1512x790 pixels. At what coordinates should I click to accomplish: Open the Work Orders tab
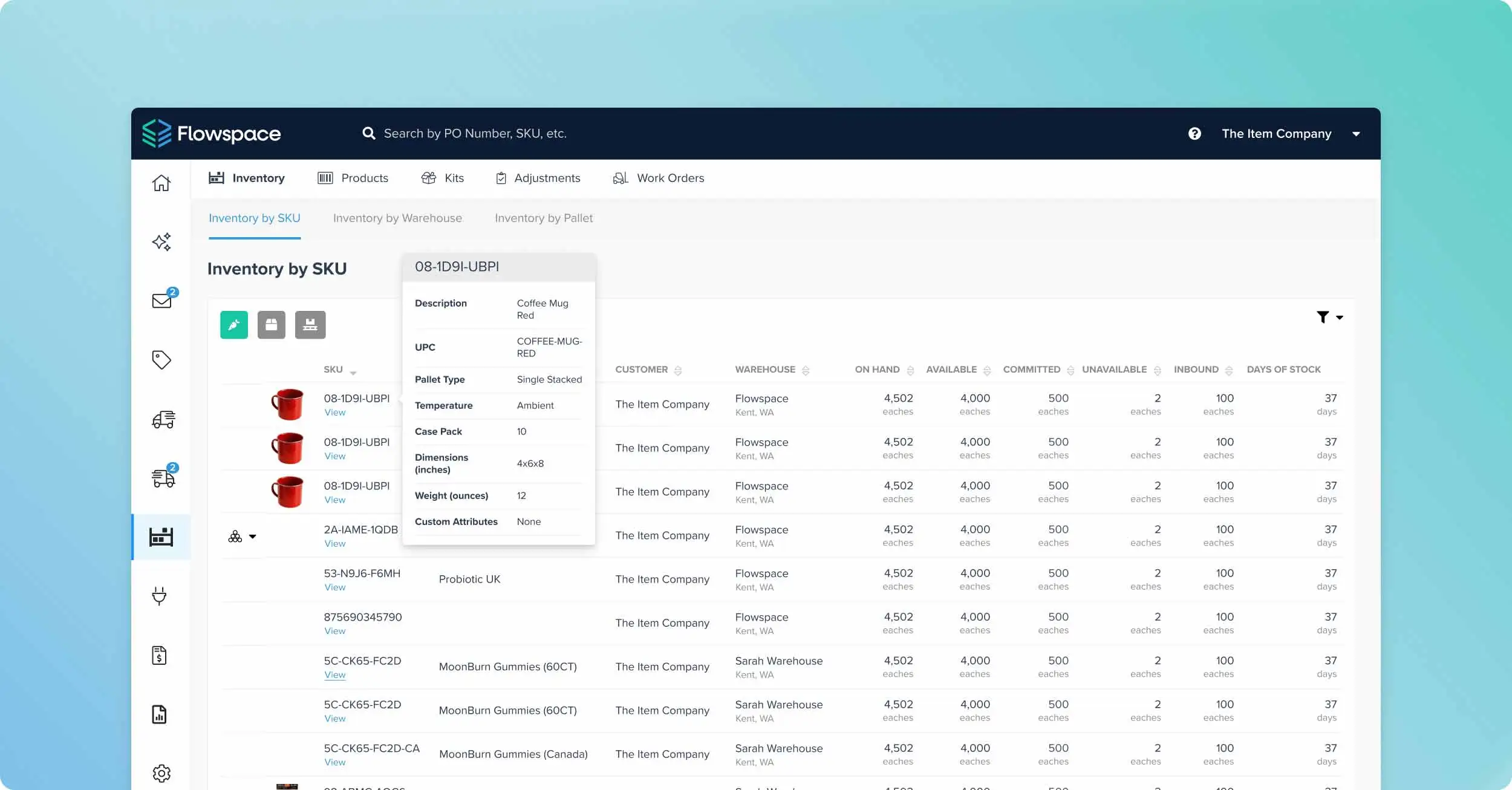[x=659, y=178]
